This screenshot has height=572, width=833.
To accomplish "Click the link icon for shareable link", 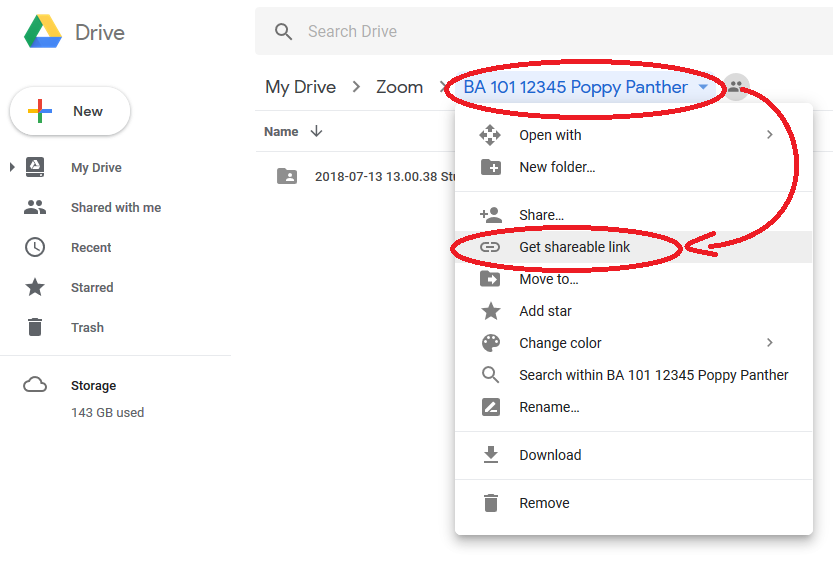I will [490, 247].
